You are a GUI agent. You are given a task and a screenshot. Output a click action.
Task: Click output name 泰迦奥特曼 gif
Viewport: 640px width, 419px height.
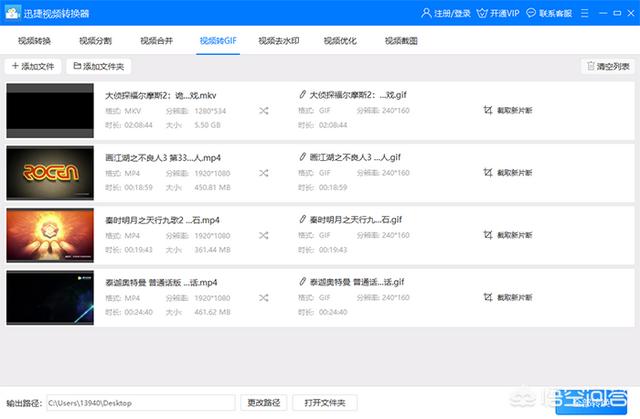click(357, 282)
